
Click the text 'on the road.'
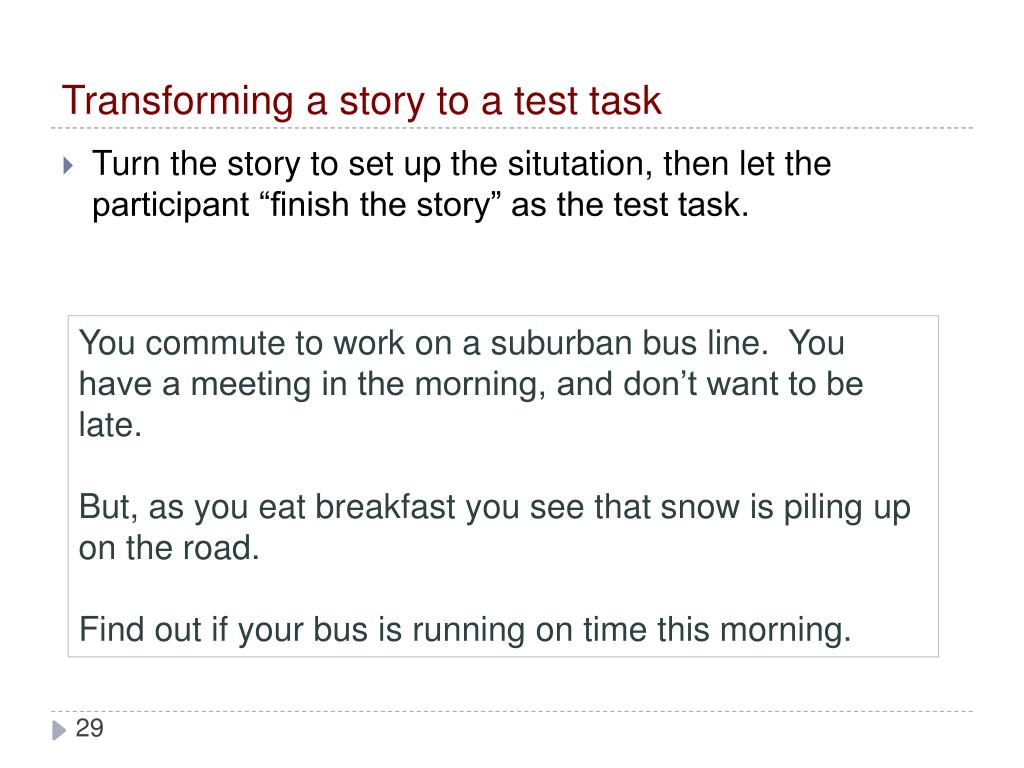point(169,548)
